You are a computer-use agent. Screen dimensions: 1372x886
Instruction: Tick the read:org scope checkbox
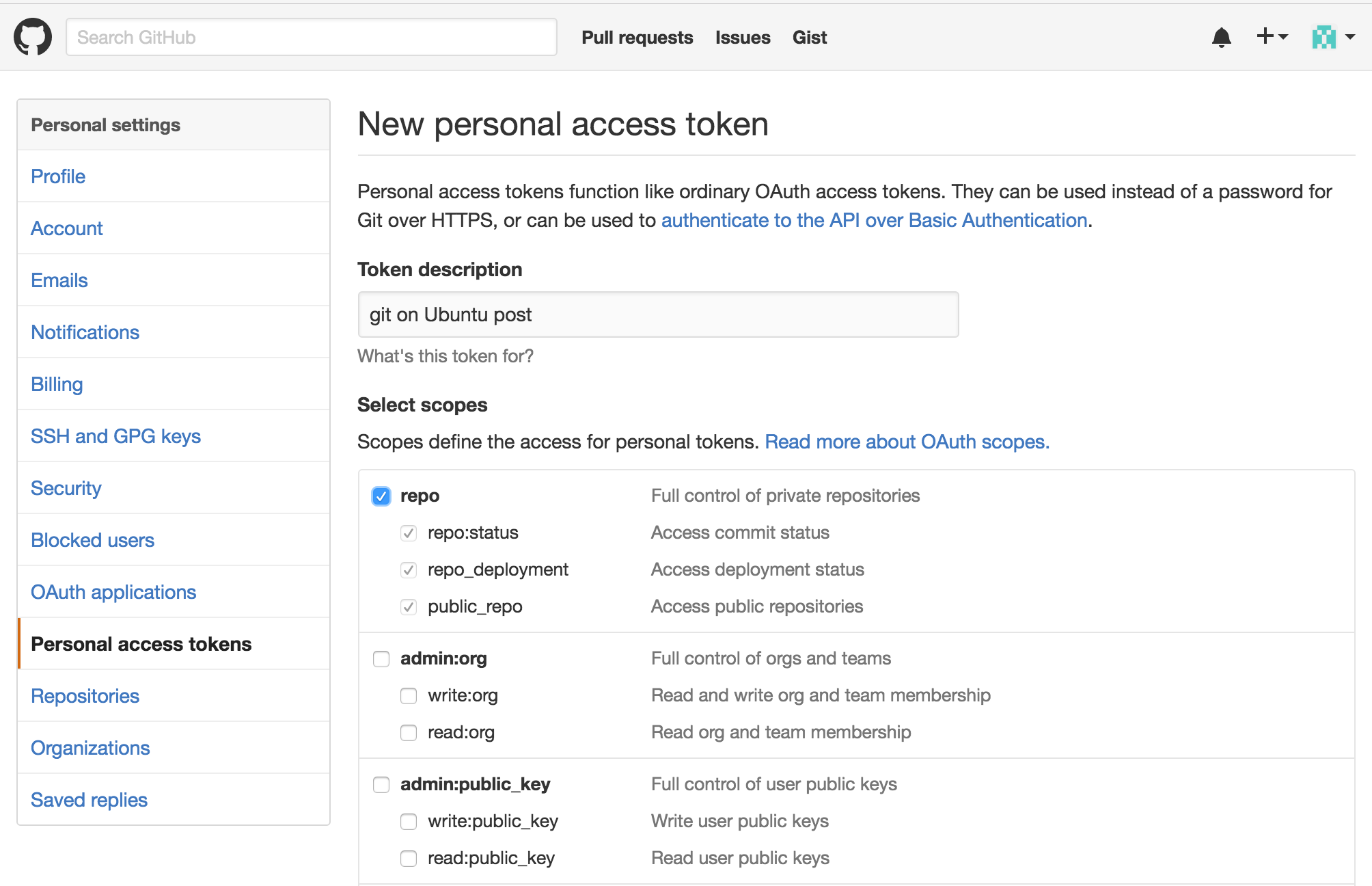409,732
